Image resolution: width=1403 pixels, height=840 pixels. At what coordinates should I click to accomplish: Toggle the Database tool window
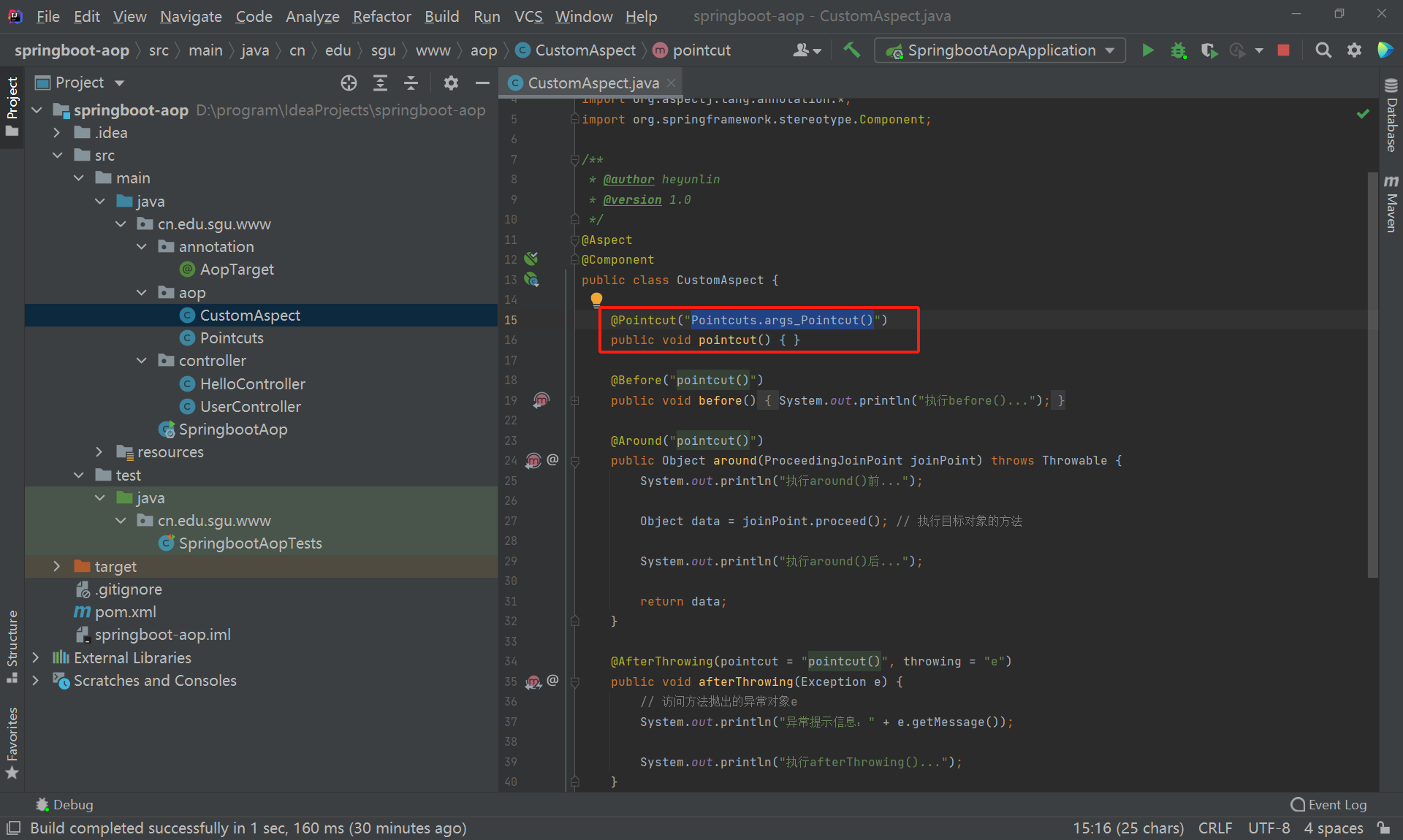point(1391,117)
